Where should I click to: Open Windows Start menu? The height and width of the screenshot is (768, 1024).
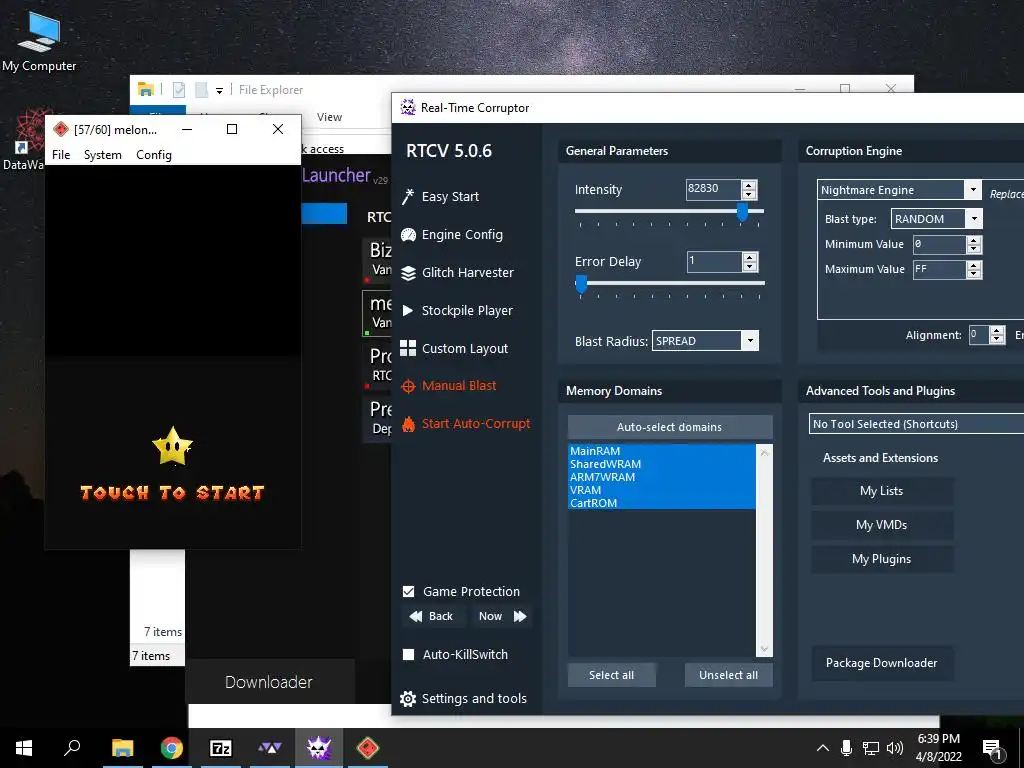pyautogui.click(x=24, y=748)
